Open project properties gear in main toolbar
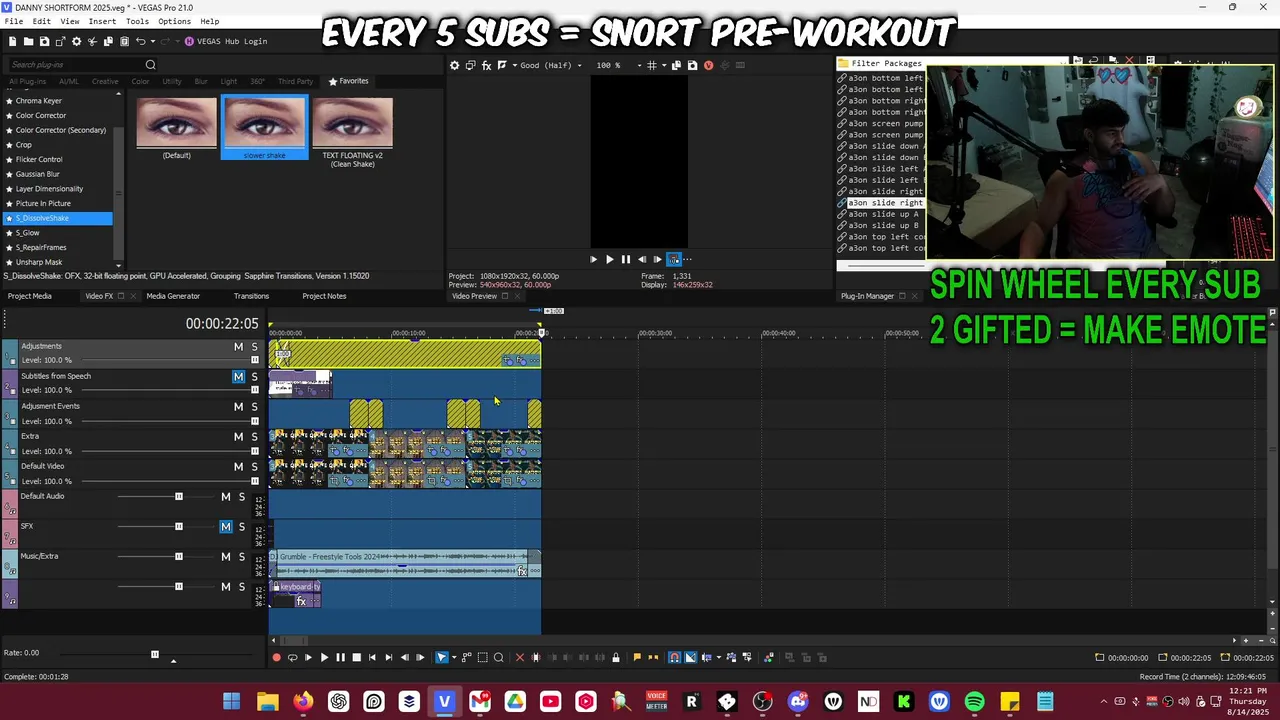This screenshot has height=720, width=1280. point(76,41)
